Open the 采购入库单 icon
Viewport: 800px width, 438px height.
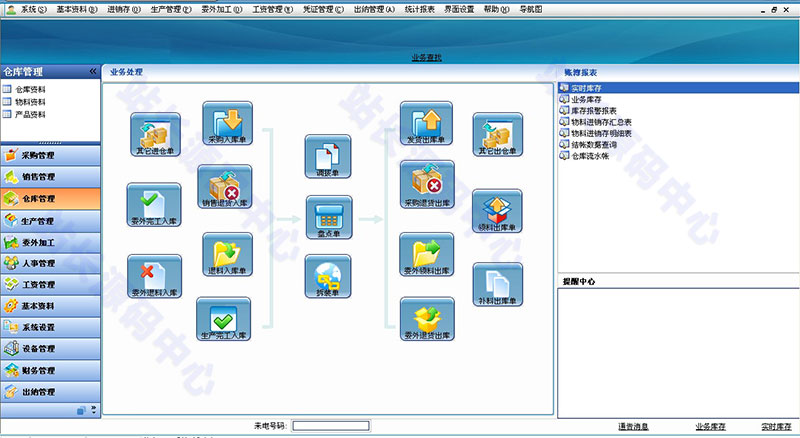(x=227, y=123)
